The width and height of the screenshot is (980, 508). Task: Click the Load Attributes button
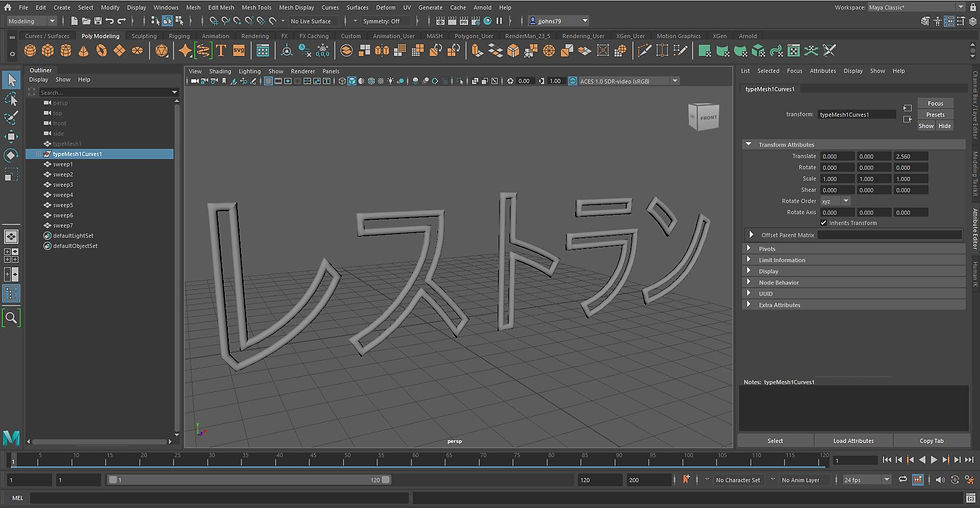(x=853, y=440)
